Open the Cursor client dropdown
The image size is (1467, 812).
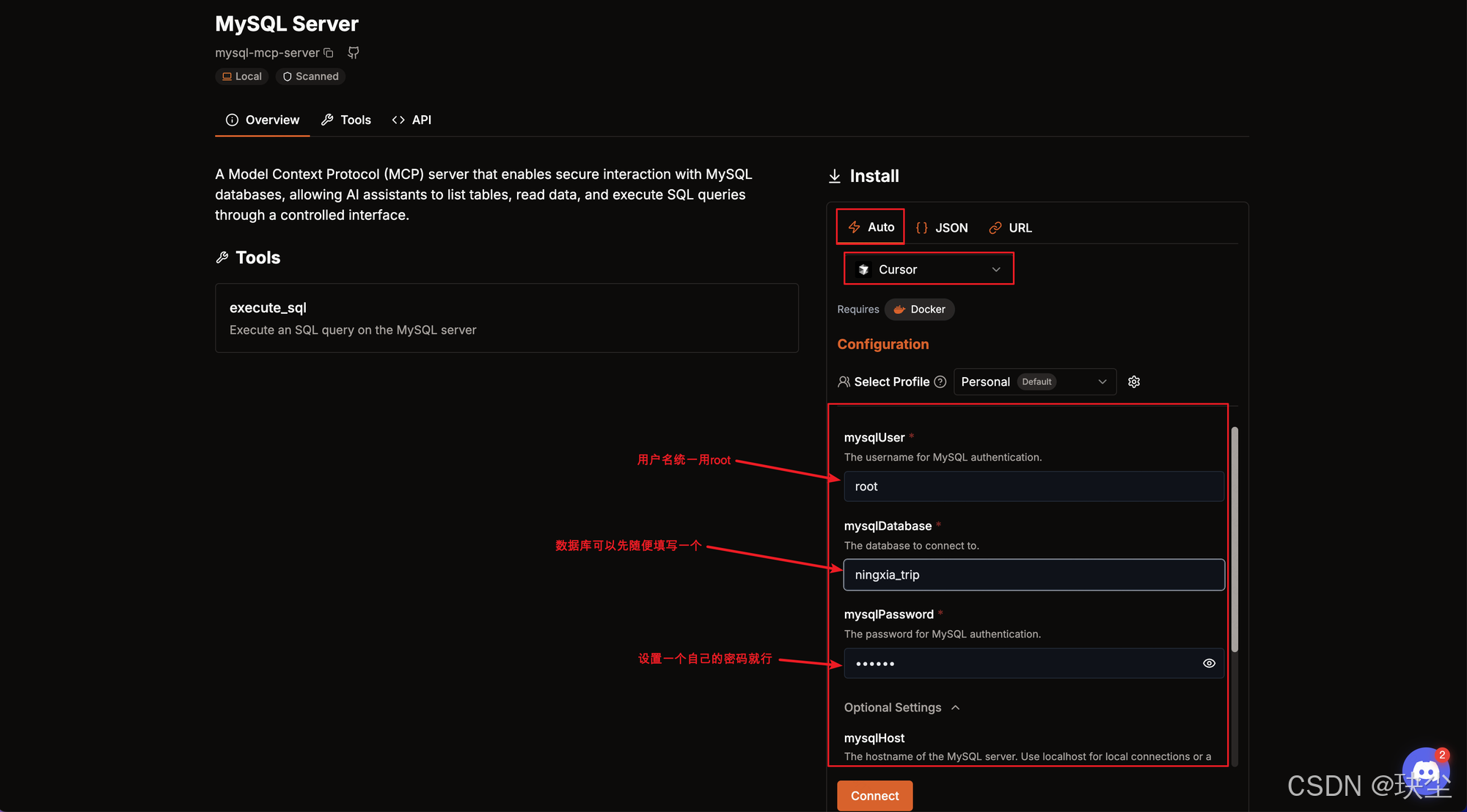(x=929, y=269)
